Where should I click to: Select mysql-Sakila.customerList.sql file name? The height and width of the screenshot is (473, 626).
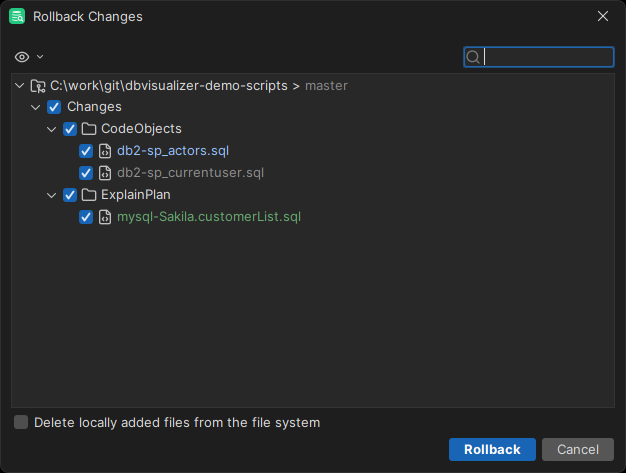tap(209, 217)
